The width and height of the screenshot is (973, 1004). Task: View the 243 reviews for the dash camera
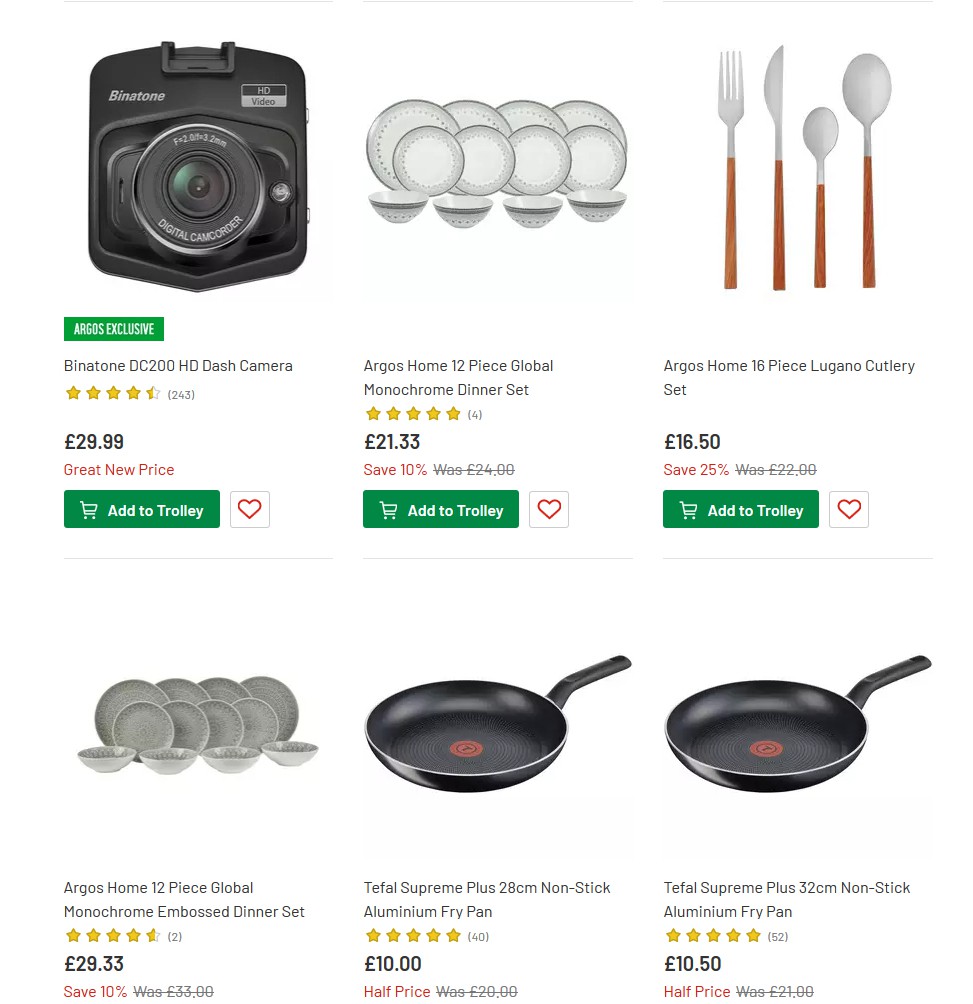point(181,394)
